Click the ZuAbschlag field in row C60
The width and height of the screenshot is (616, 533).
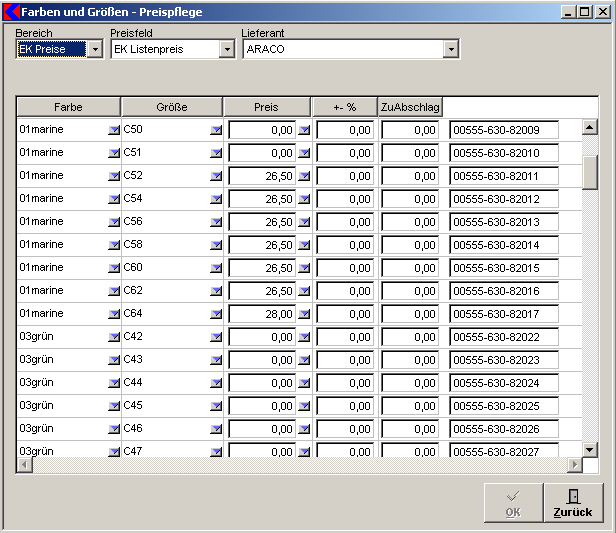[410, 268]
